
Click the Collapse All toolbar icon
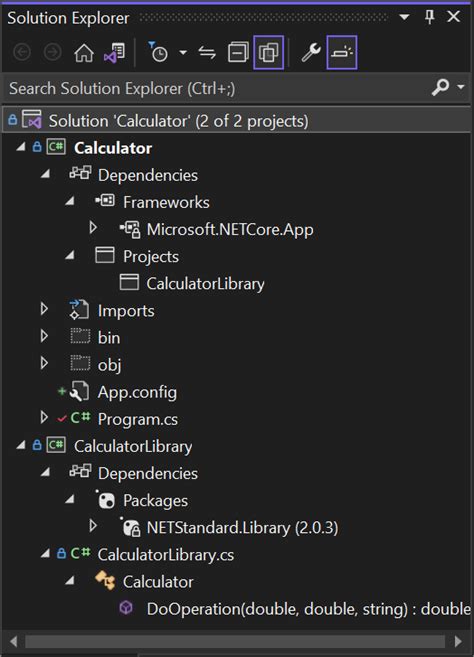tap(238, 53)
